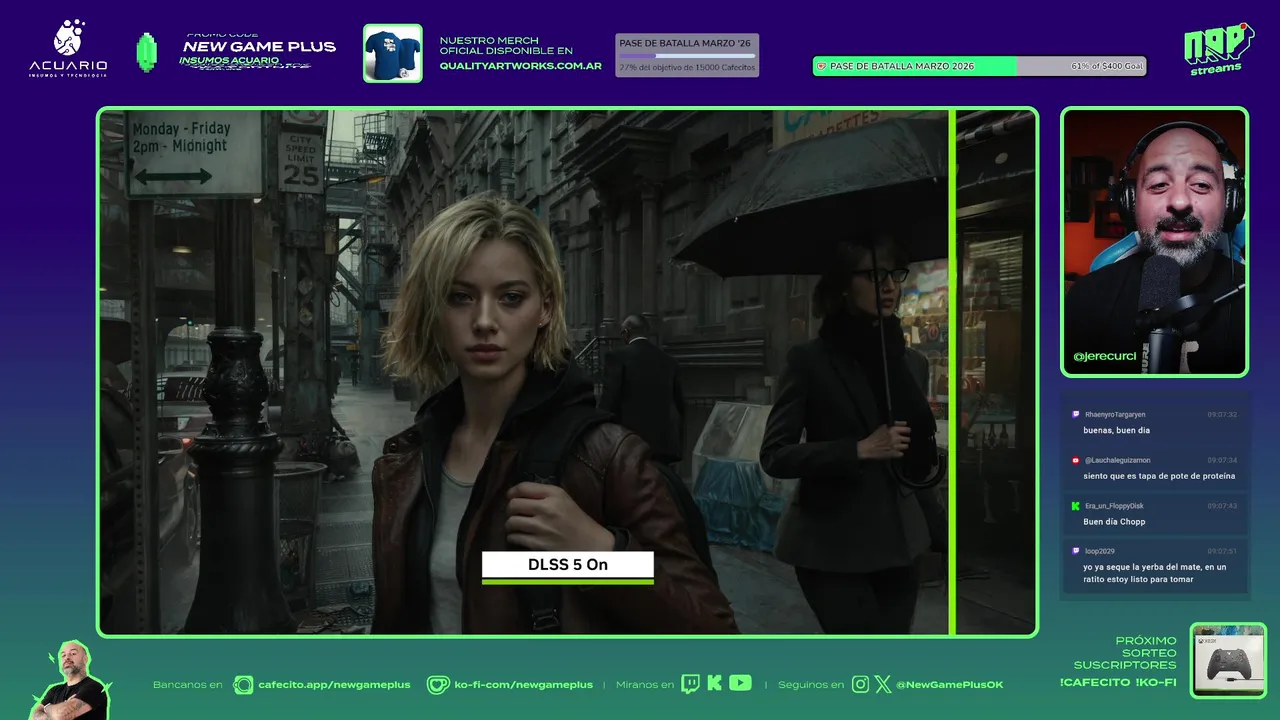This screenshot has width=1280, height=720.
Task: Click the green gem icon
Action: click(x=147, y=52)
